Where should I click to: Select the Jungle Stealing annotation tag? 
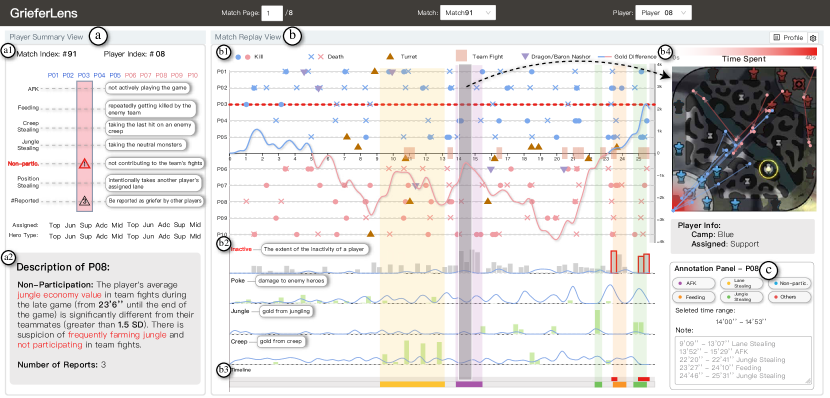click(x=742, y=297)
